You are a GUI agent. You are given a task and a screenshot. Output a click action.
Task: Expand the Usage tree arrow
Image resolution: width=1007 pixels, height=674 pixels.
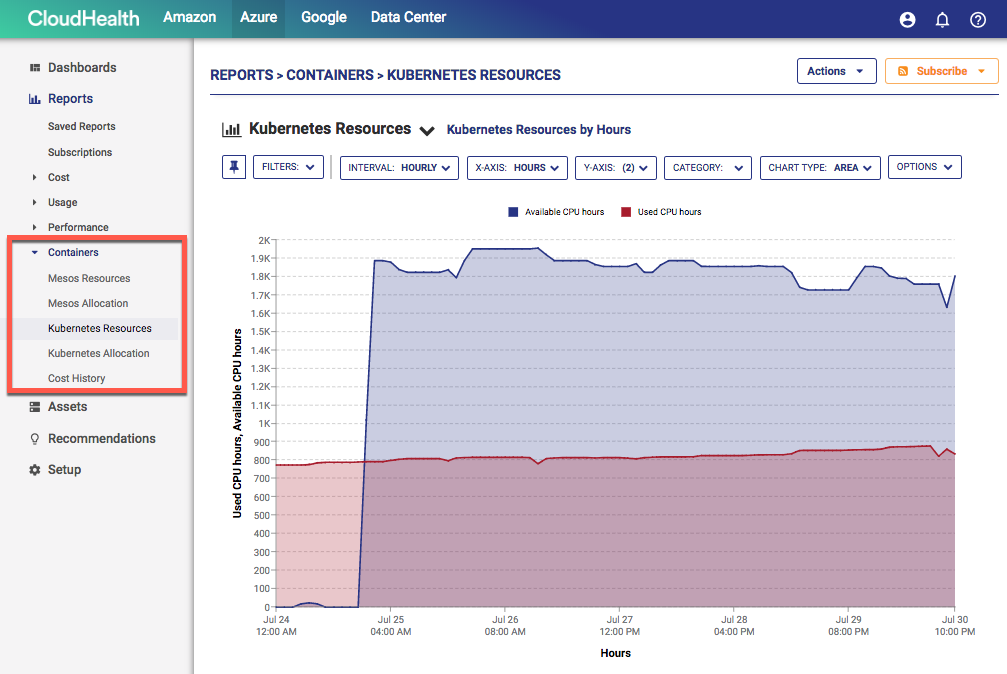click(35, 202)
